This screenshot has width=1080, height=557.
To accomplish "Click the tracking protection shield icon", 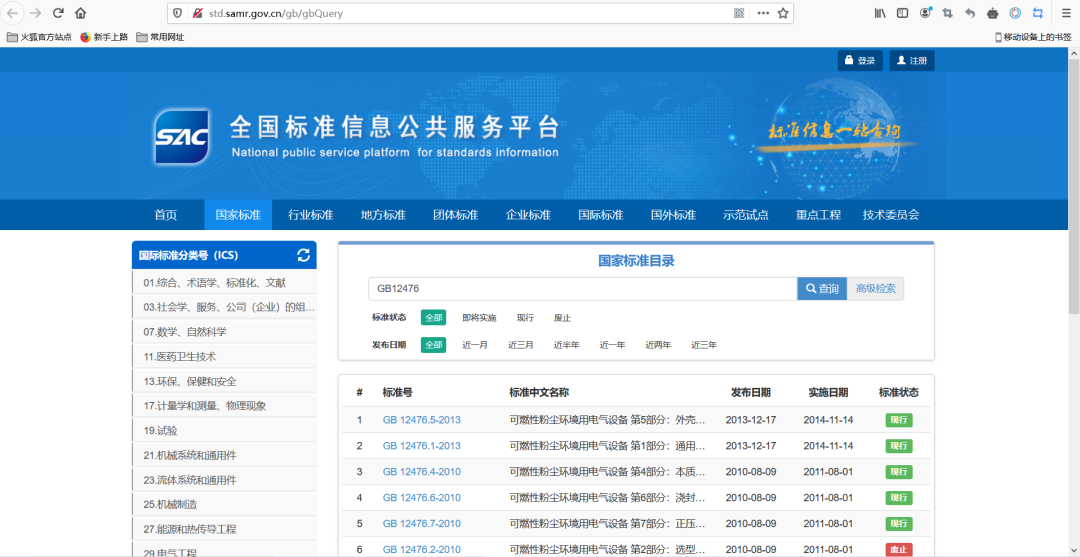I will [178, 13].
